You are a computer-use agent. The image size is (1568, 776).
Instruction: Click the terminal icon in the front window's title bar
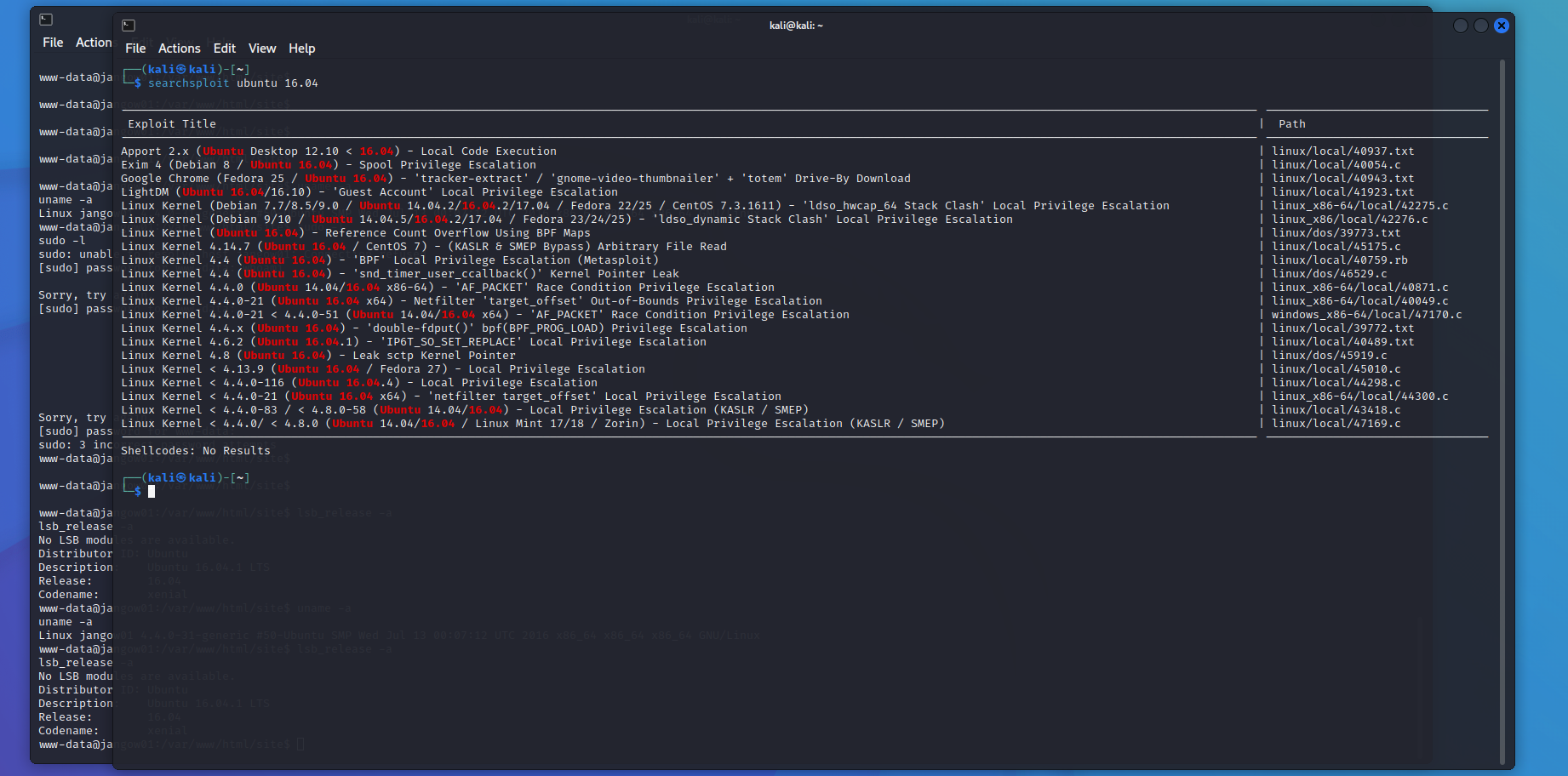pos(129,26)
